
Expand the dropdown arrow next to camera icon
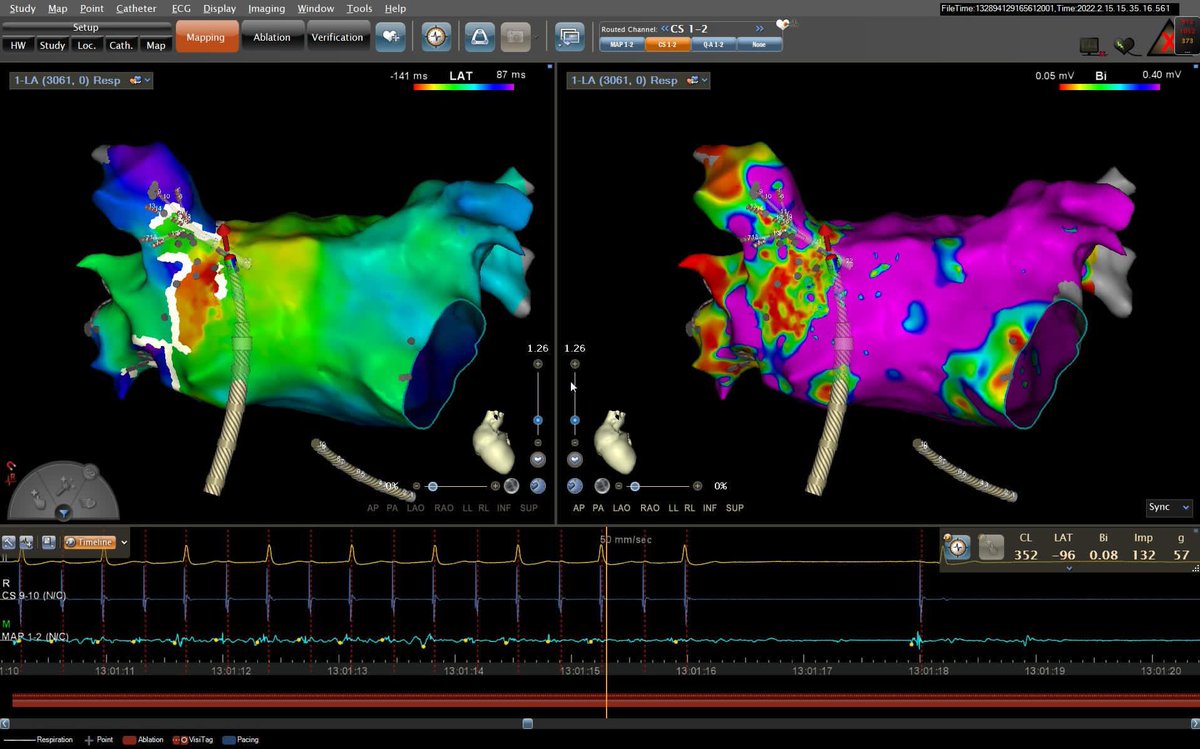536,38
